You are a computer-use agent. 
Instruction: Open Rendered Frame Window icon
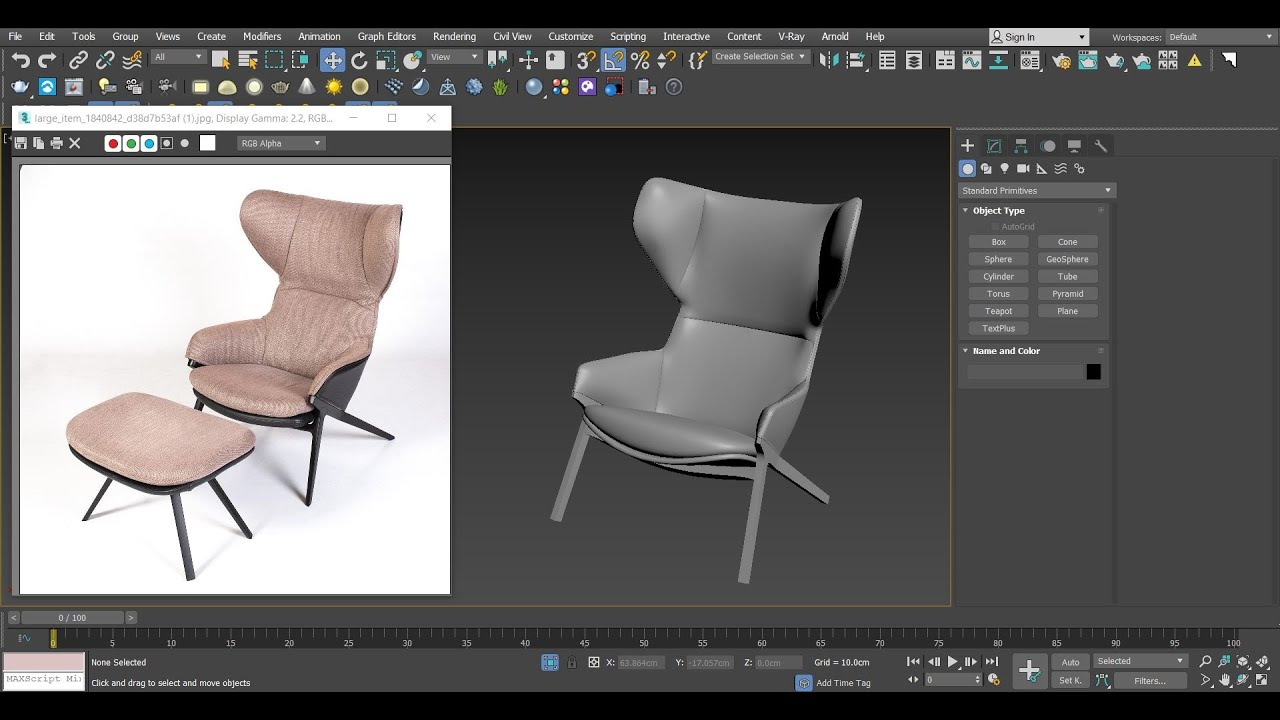(1088, 60)
